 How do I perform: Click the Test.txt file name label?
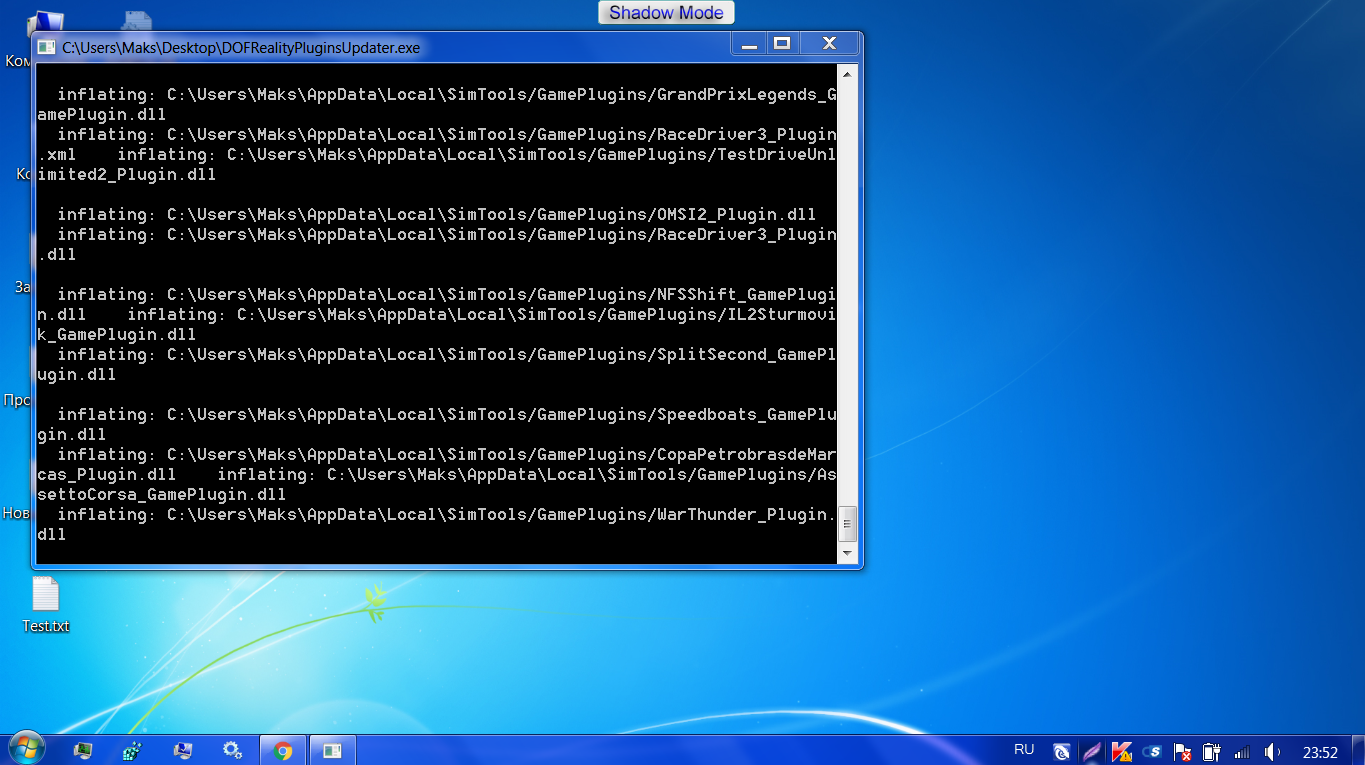coord(46,626)
